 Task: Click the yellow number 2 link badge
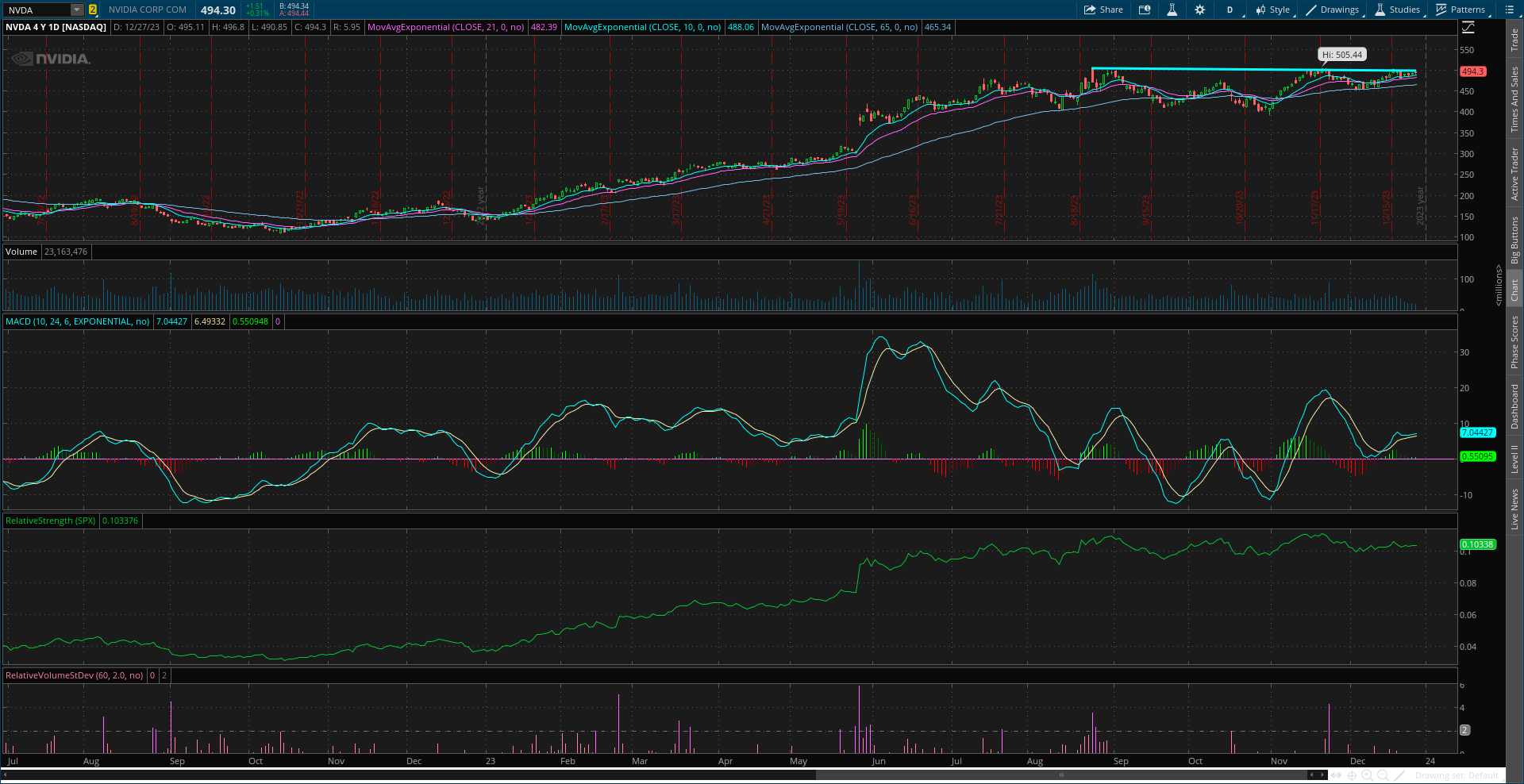pos(93,10)
